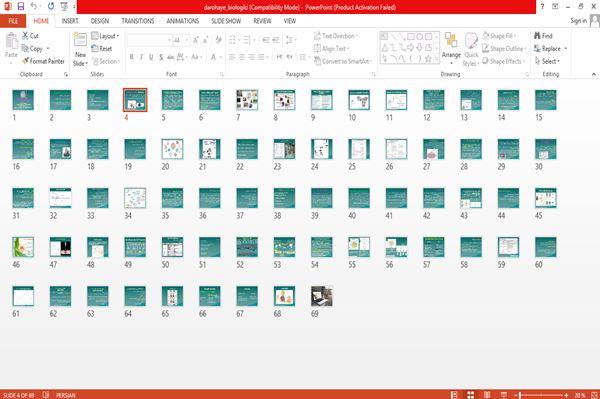Switch to Slide Sorter view icon
Screen dimensions: 600x399
pos(471,395)
